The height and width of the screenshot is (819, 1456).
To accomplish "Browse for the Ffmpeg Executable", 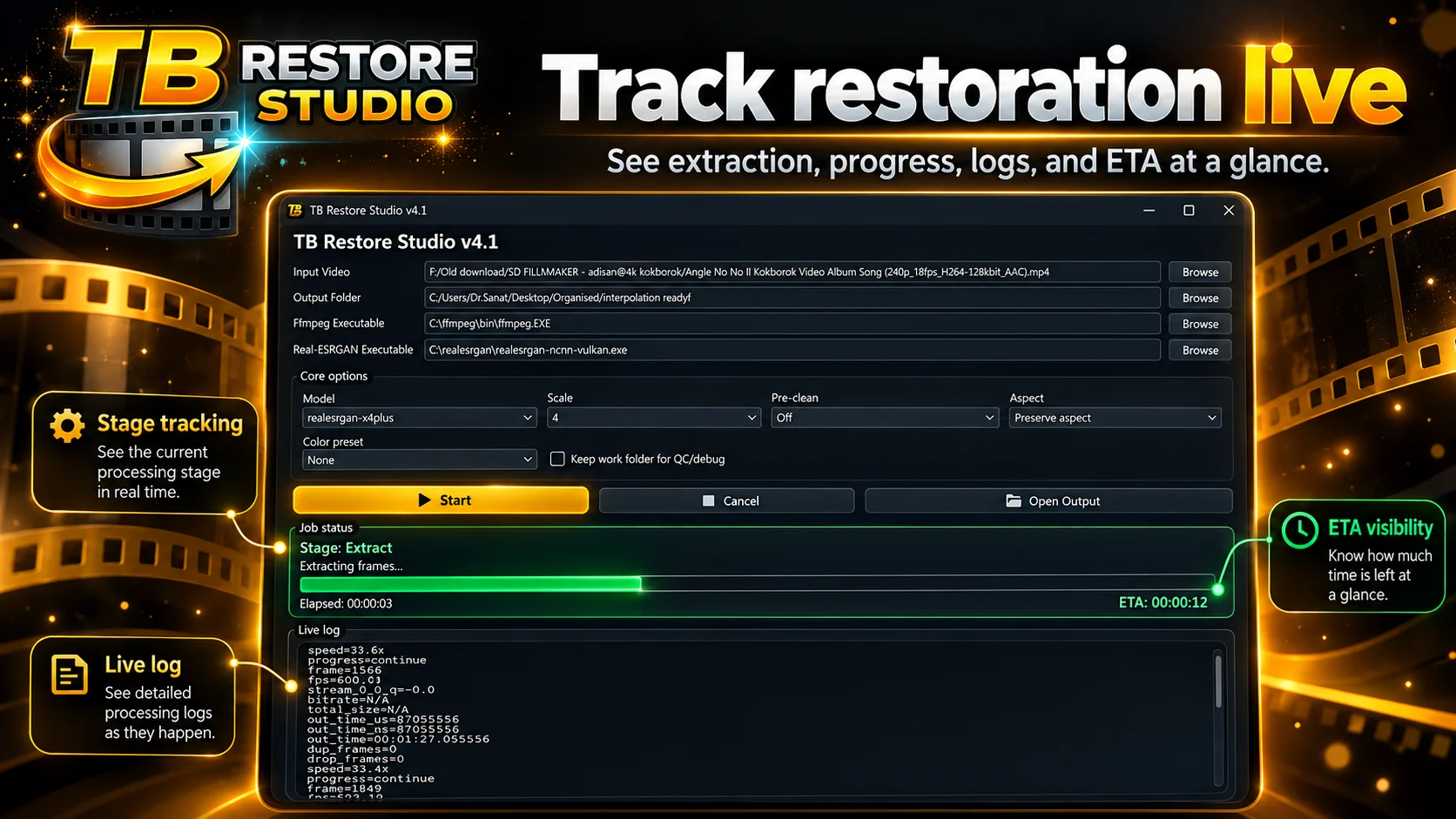I will [x=1200, y=324].
